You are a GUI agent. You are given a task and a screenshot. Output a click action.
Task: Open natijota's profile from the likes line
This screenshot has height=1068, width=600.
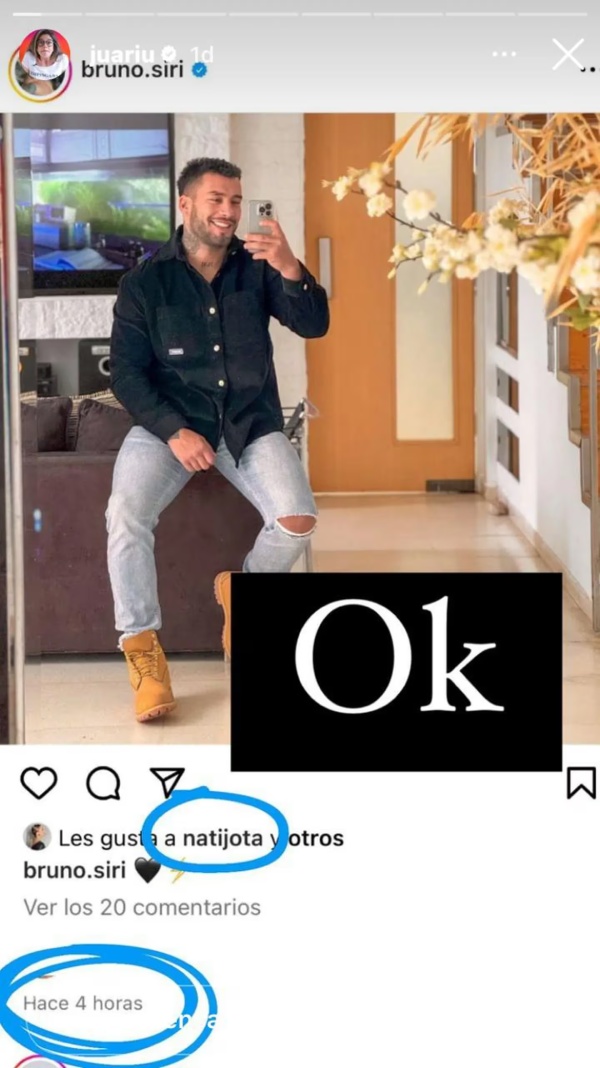point(225,838)
